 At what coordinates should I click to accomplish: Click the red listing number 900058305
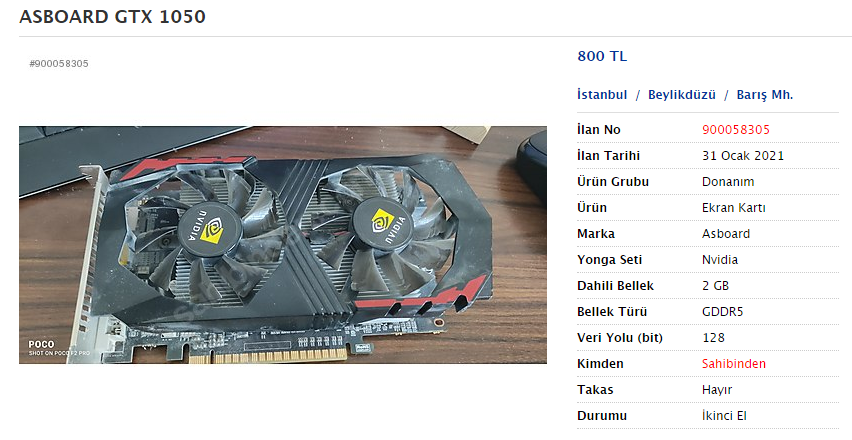point(736,130)
